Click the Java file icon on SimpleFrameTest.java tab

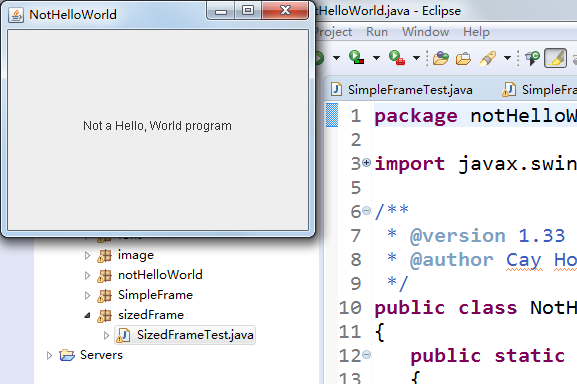(x=336, y=89)
